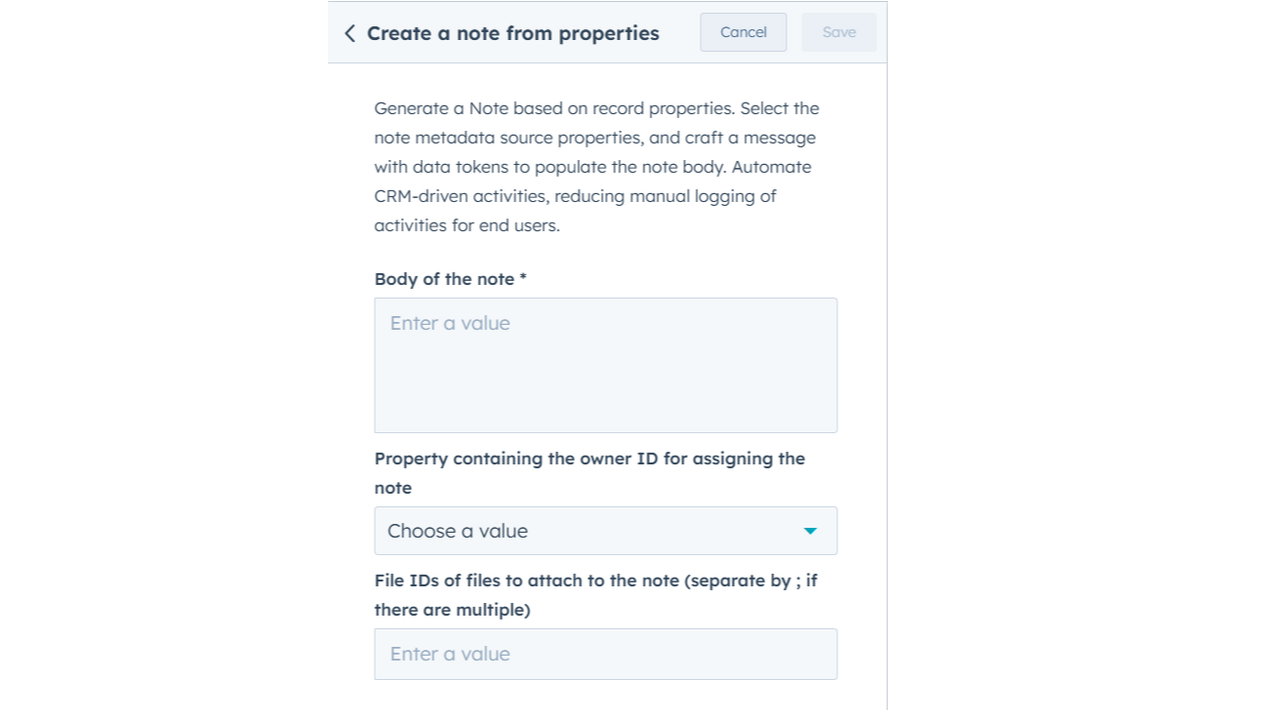Go back using the left chevron
Image resolution: width=1263 pixels, height=710 pixels.
coord(349,33)
